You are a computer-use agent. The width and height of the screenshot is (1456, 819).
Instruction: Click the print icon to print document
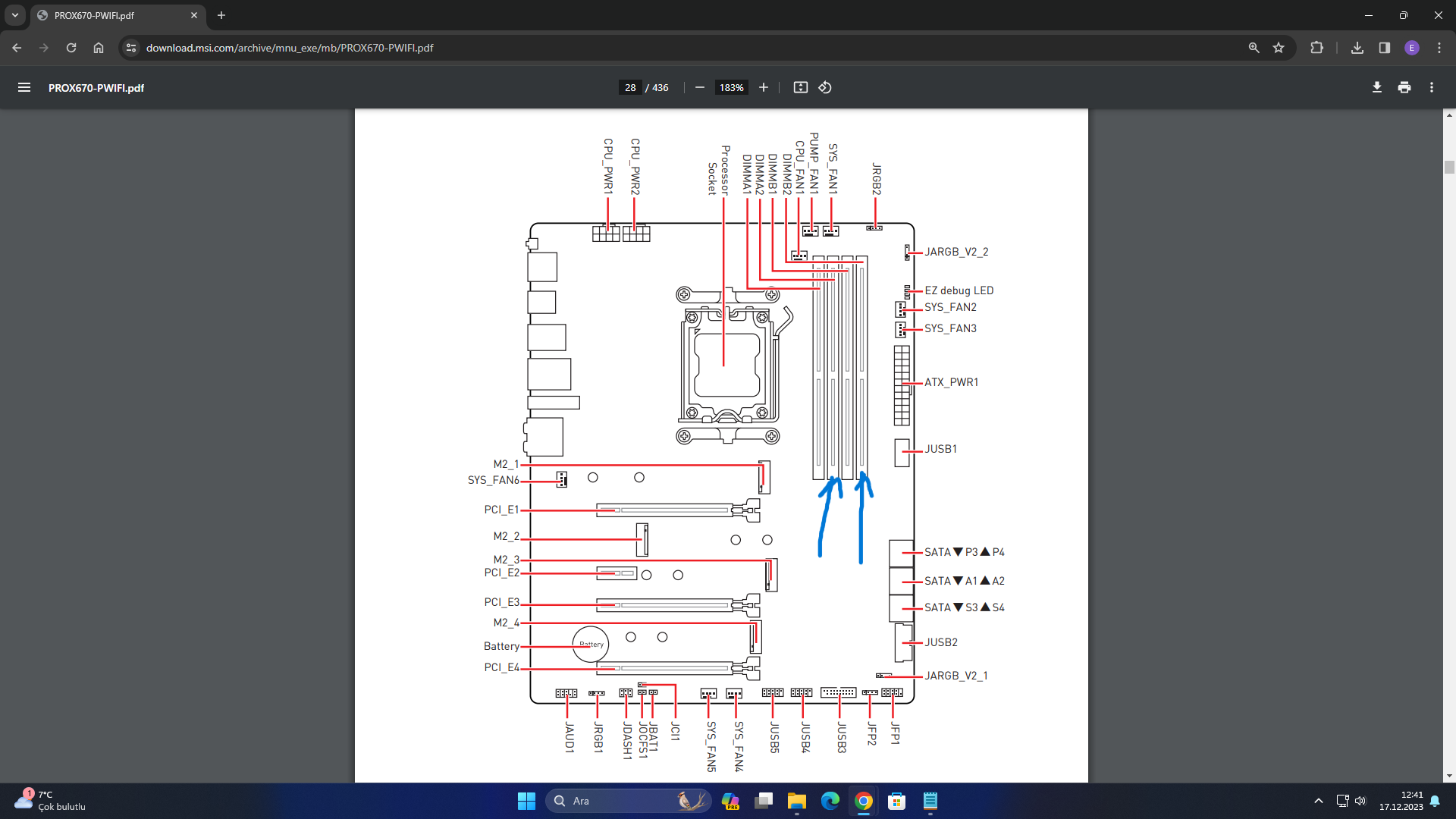click(1405, 88)
